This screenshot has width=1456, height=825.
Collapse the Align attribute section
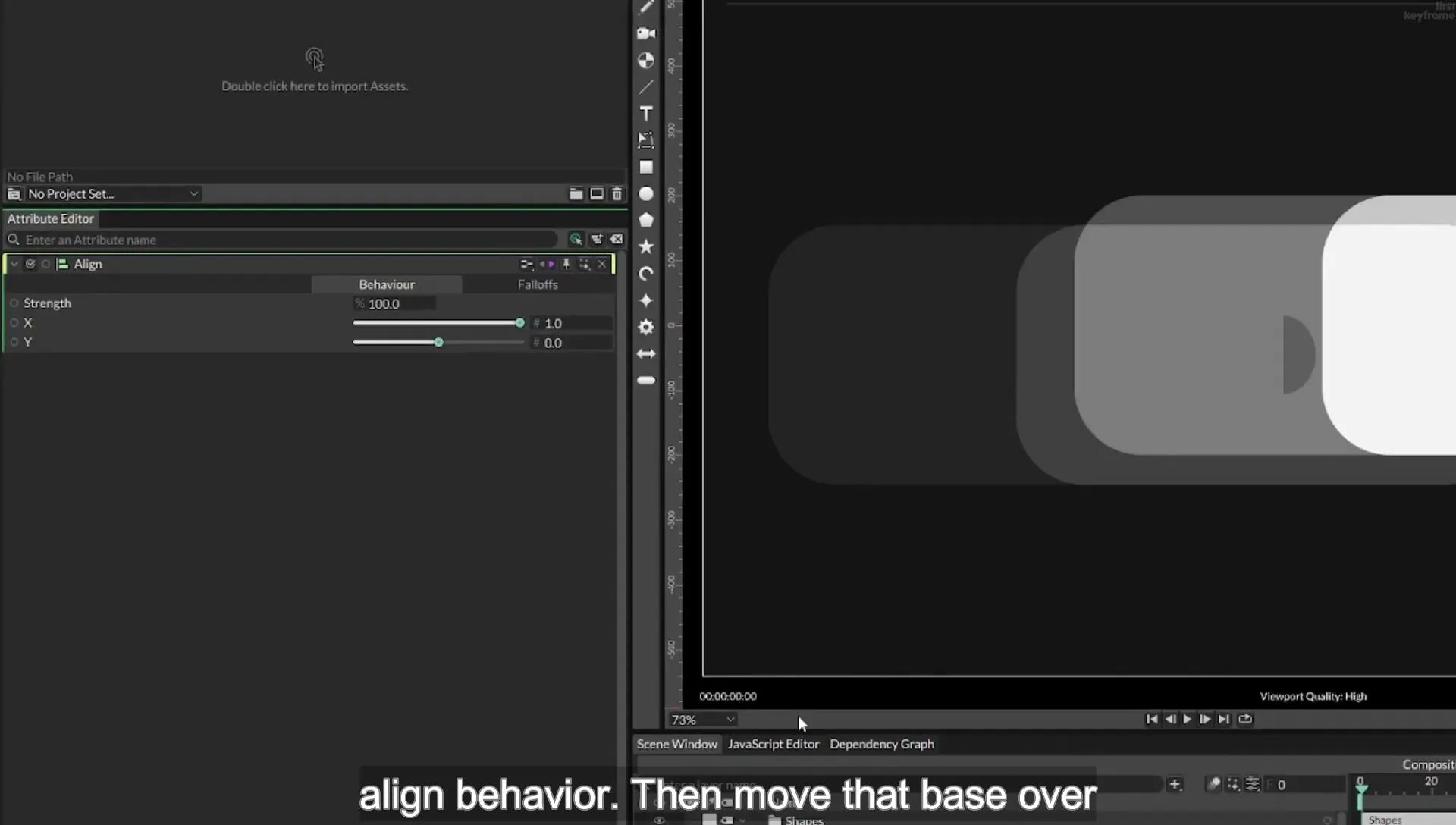[14, 264]
